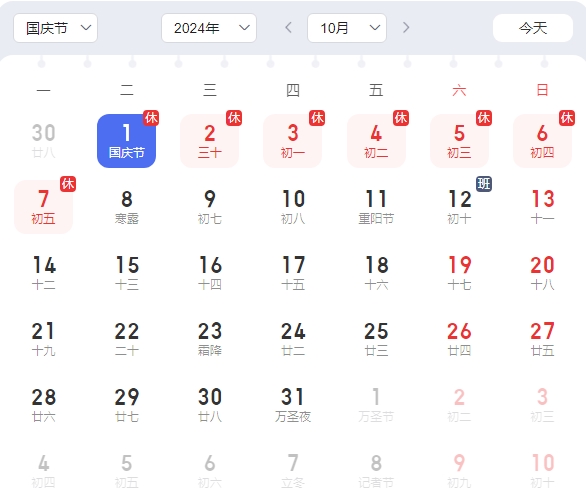586x492 pixels.
Task: Select October 29 廿七
Action: click(126, 405)
